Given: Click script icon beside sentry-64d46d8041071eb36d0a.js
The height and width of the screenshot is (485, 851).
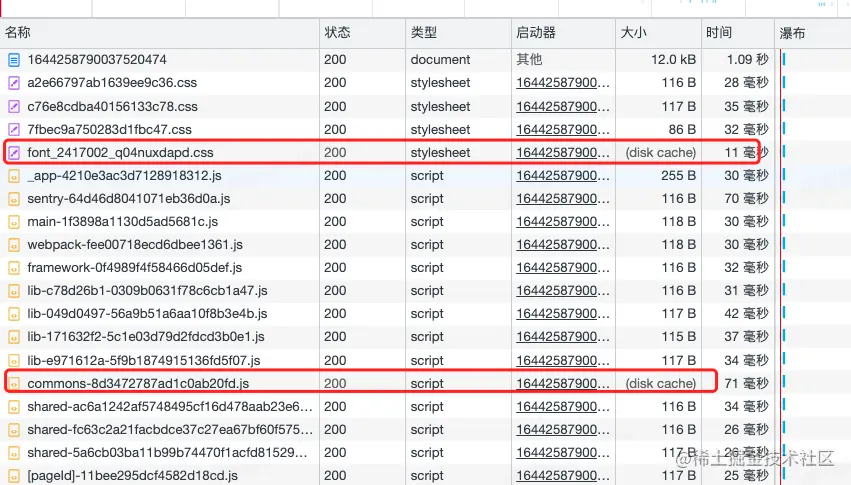Looking at the screenshot, I should 14,199.
